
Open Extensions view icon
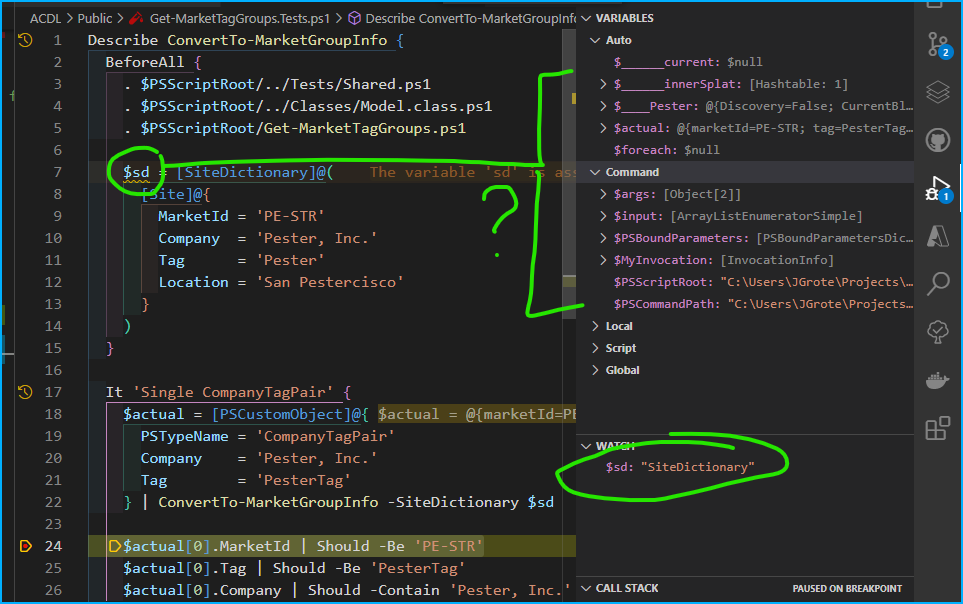pyautogui.click(x=938, y=428)
